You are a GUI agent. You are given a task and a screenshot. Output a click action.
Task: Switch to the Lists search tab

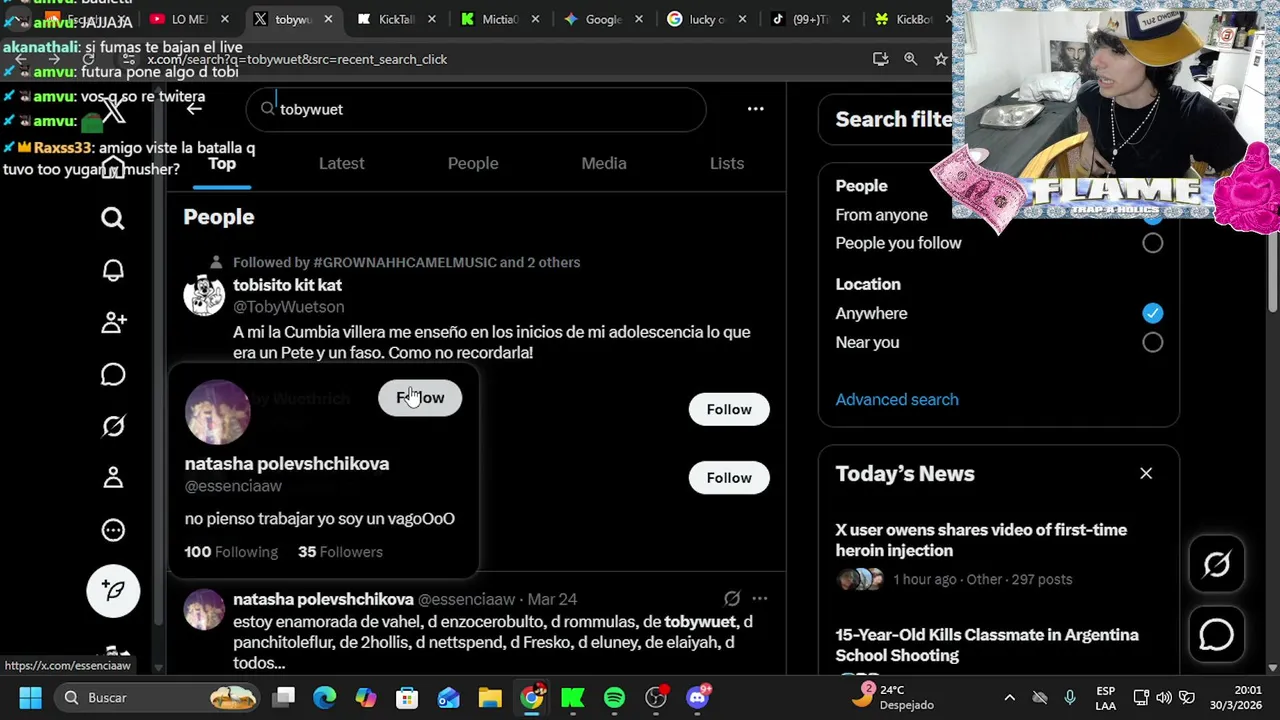point(727,164)
